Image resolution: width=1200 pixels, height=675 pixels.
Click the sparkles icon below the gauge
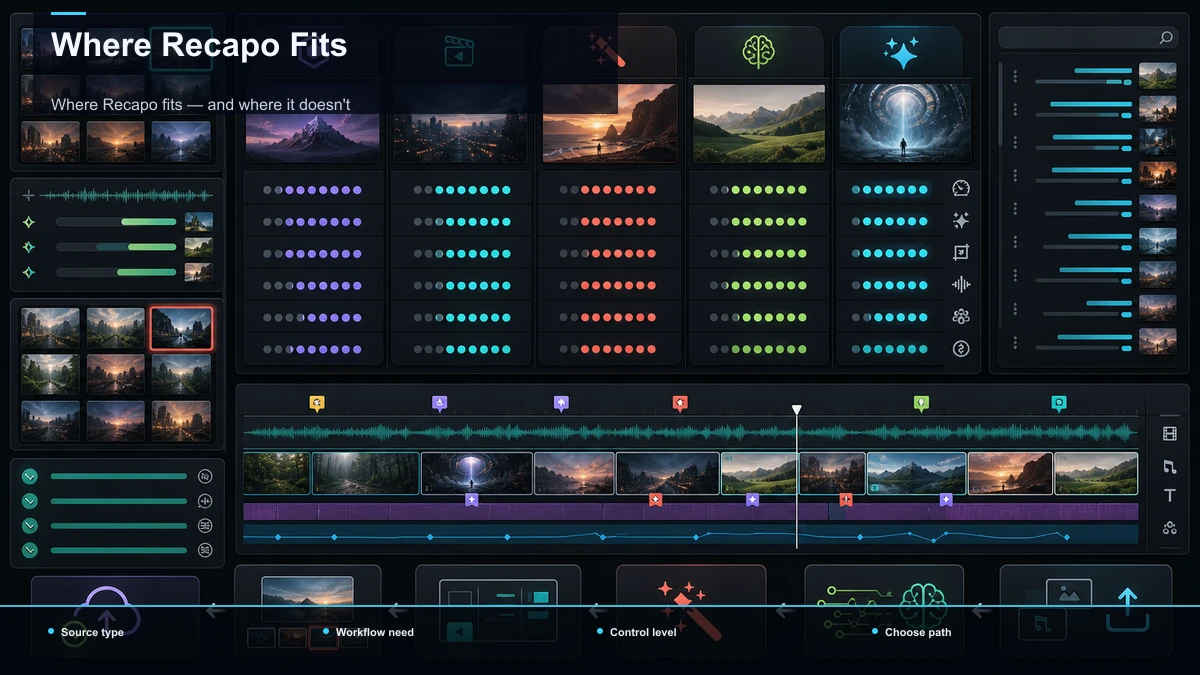[x=962, y=220]
